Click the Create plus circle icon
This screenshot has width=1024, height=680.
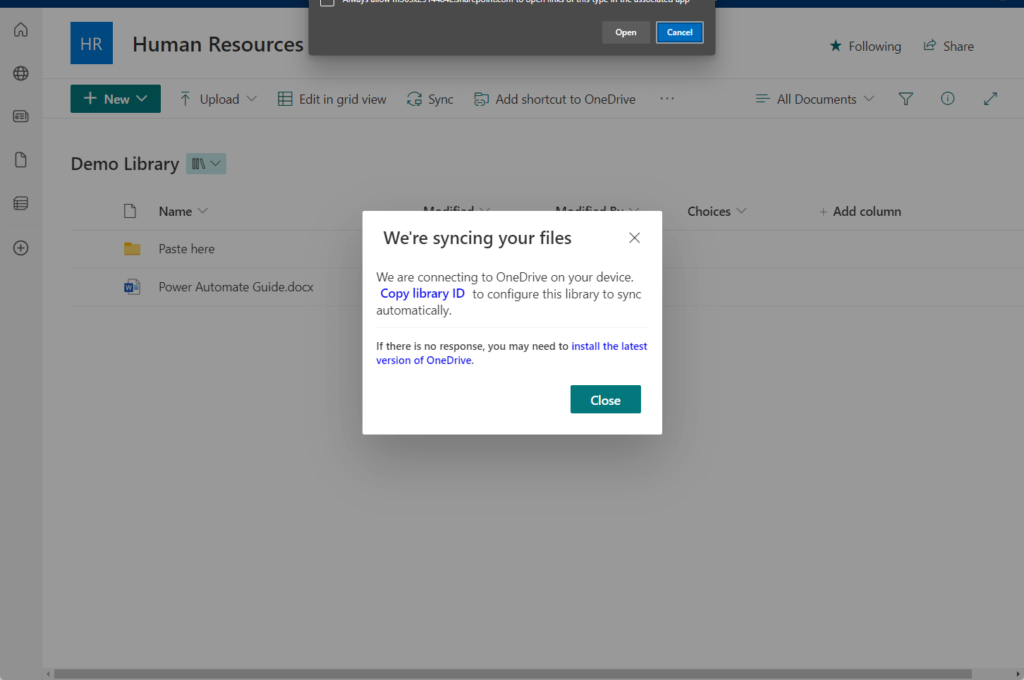(21, 248)
